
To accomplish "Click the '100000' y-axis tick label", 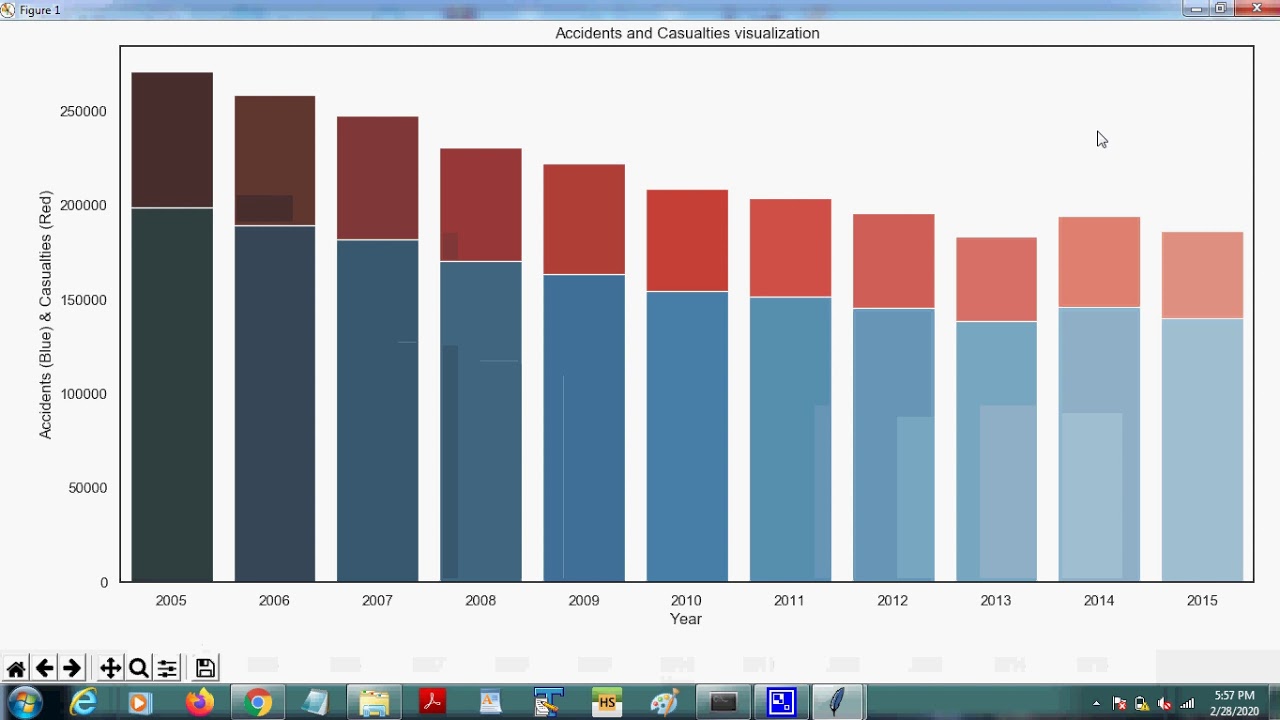I will 83,394.
